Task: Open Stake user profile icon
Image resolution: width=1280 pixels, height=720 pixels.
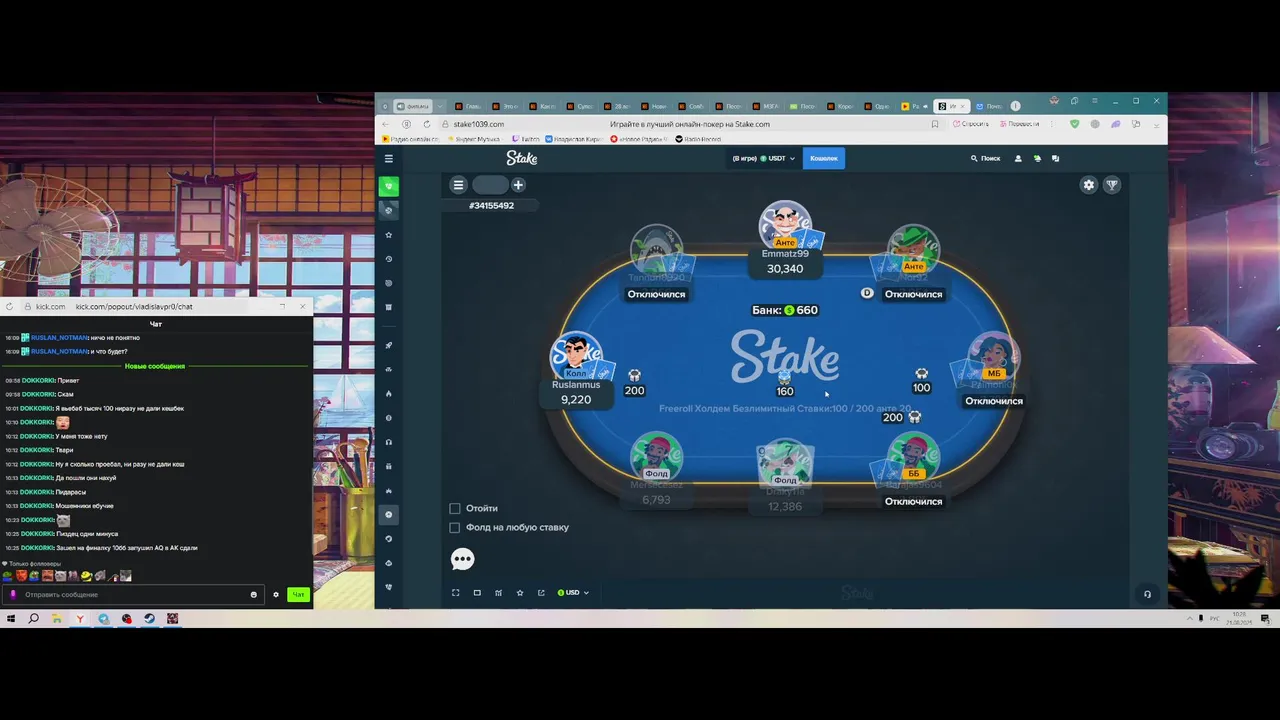Action: click(1018, 158)
